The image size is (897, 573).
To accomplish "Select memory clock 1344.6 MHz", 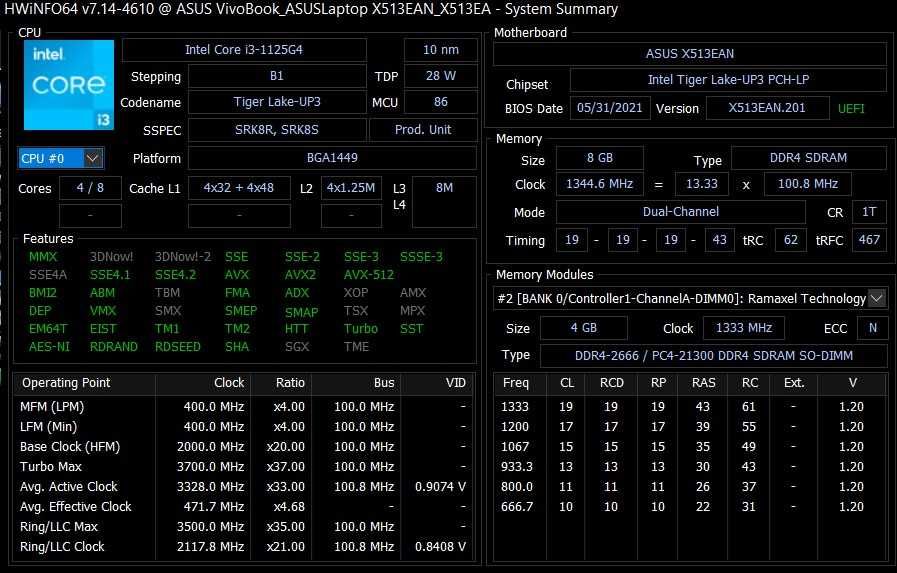I will [600, 184].
